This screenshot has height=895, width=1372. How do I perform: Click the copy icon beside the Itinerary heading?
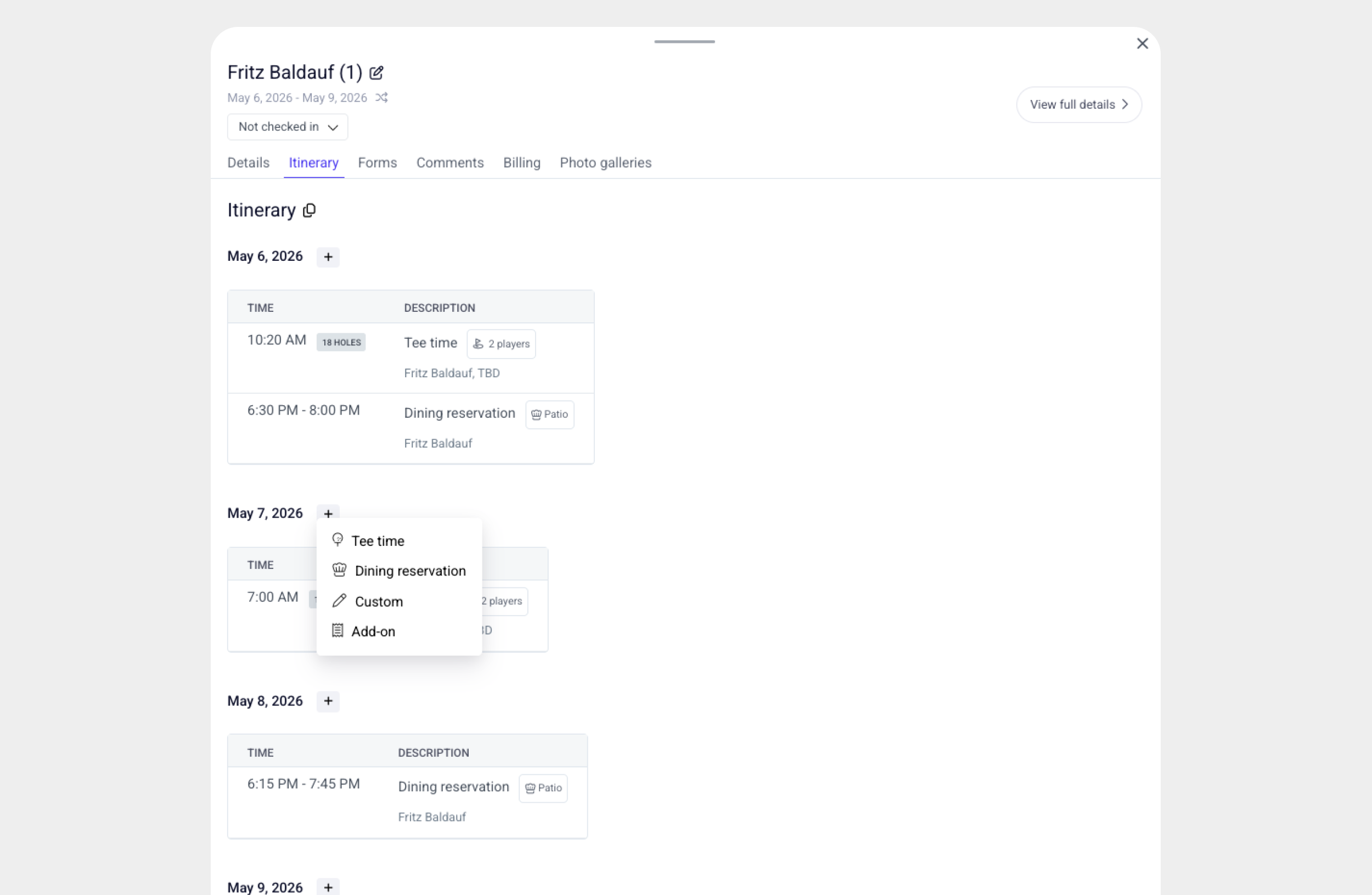(x=309, y=210)
